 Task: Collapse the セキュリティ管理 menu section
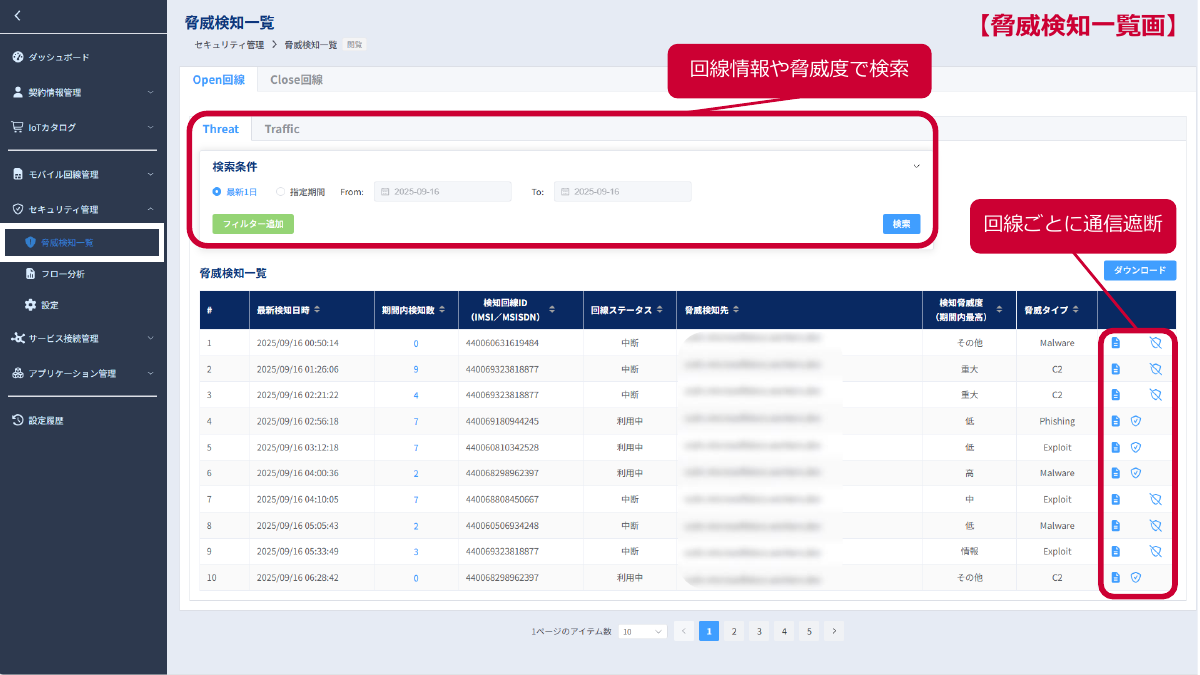click(152, 208)
